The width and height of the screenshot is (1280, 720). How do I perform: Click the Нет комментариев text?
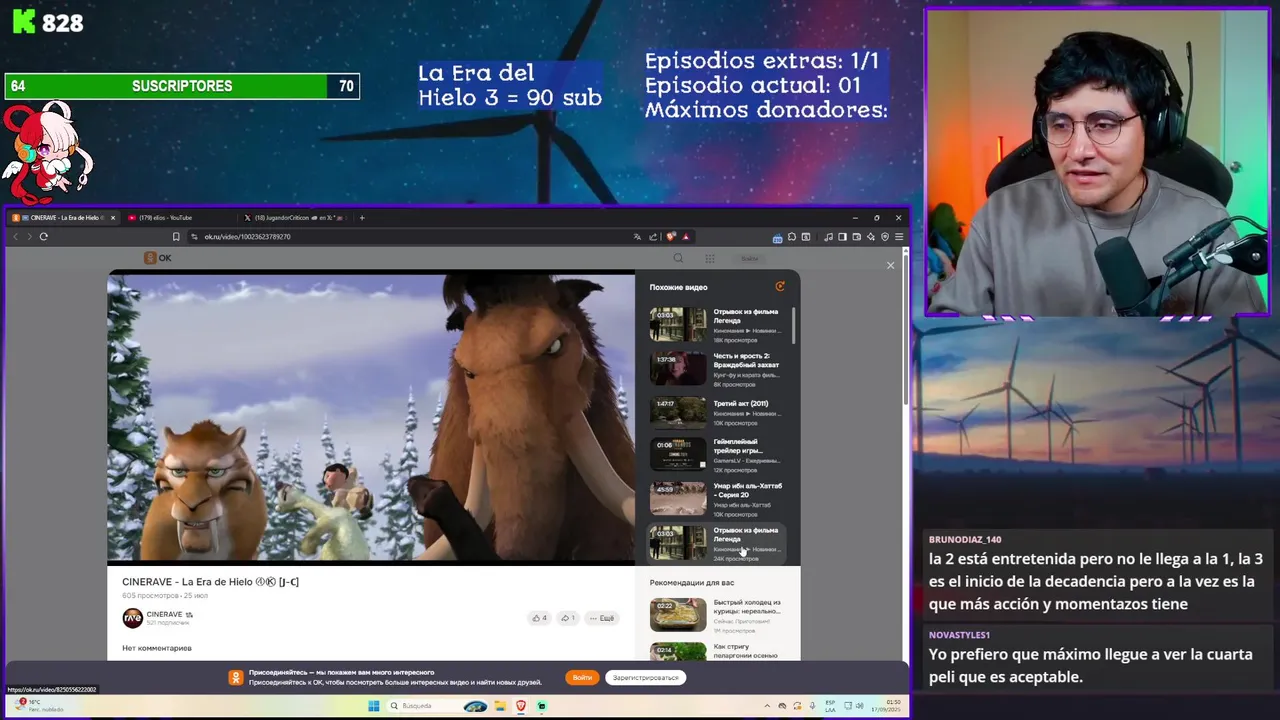point(157,648)
